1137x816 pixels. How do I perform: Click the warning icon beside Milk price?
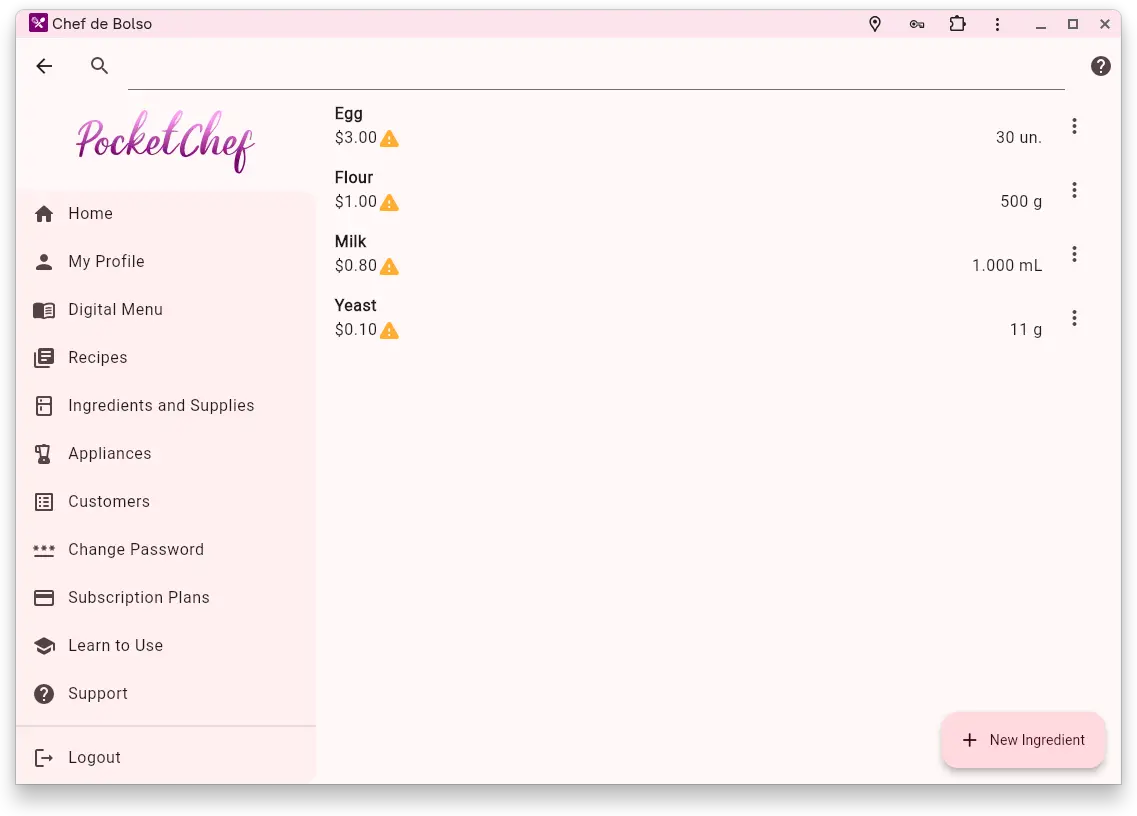click(x=390, y=267)
